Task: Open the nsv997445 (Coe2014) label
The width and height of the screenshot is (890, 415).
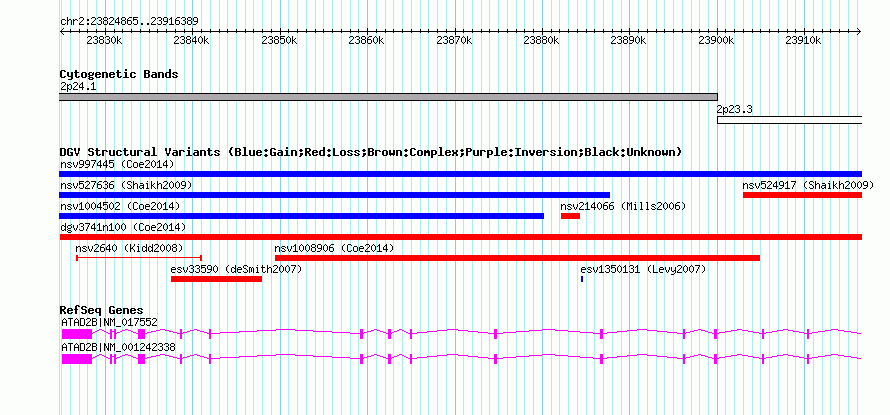Action: (x=117, y=164)
